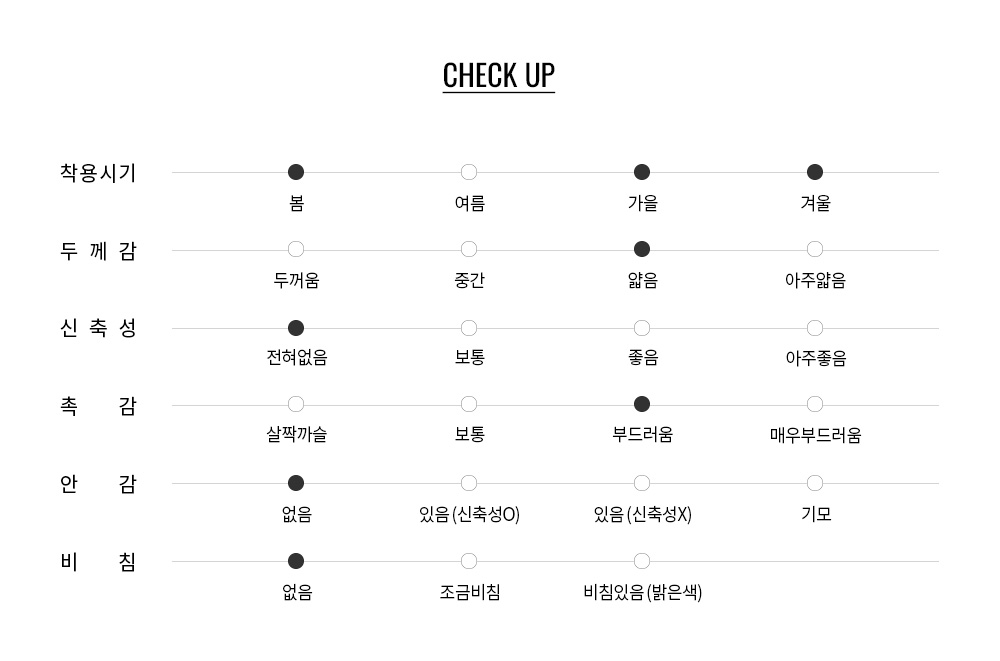This screenshot has height=661, width=1000.
Task: Select the 기모 lining dot
Action: point(815,483)
